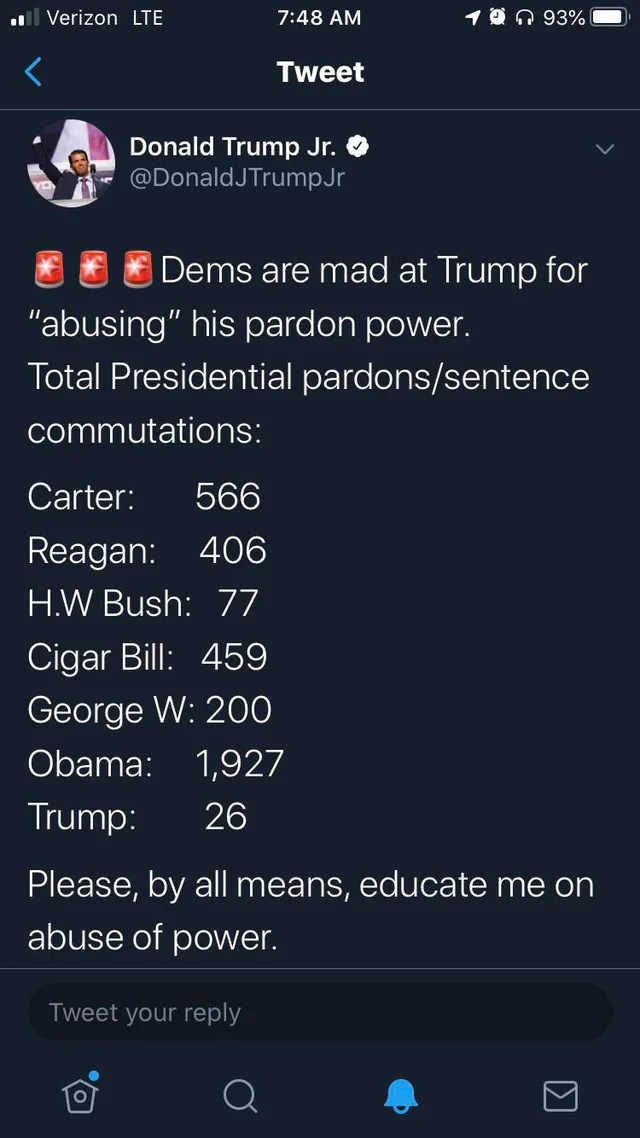Tap the first siren emoji in the tweet

click(x=48, y=270)
